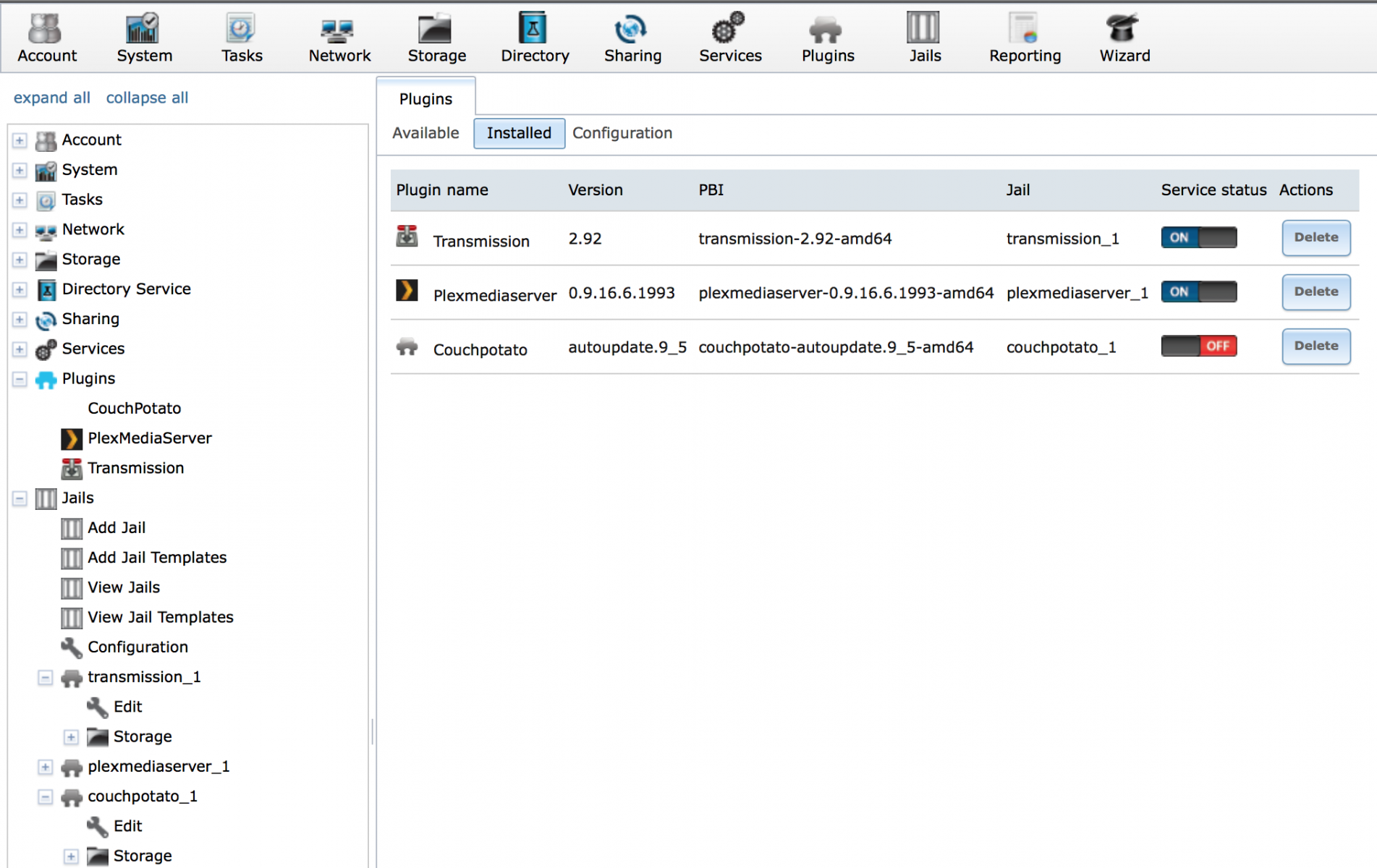Click the expand all link
Viewport: 1377px width, 868px height.
52,98
